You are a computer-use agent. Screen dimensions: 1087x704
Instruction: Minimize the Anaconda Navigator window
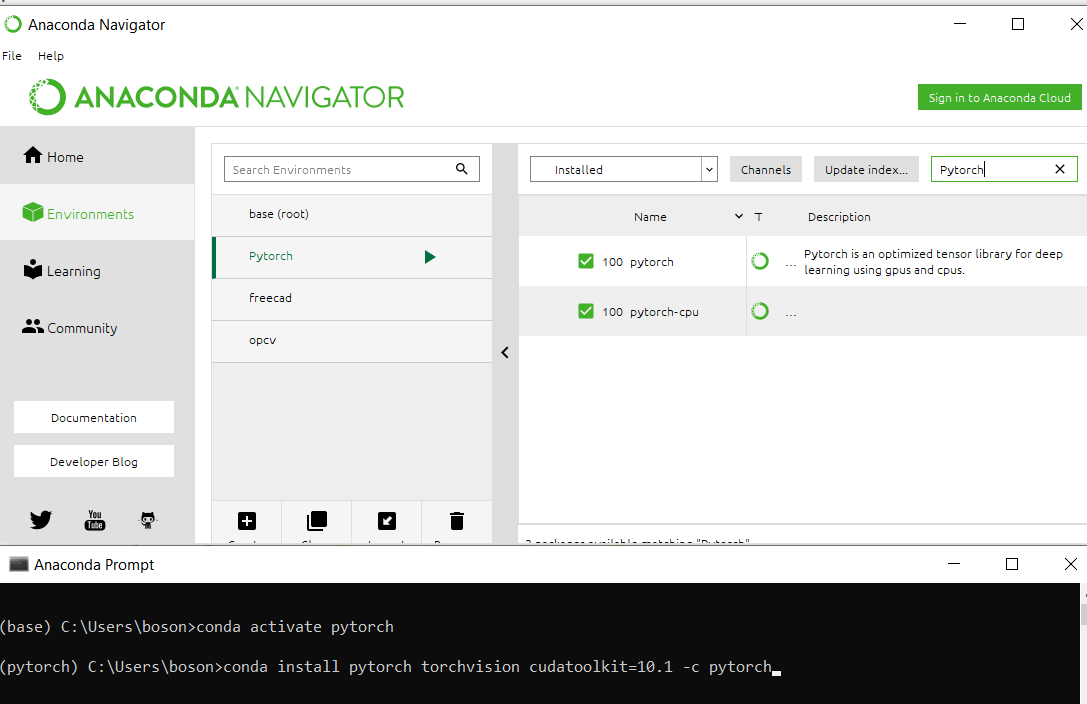960,24
